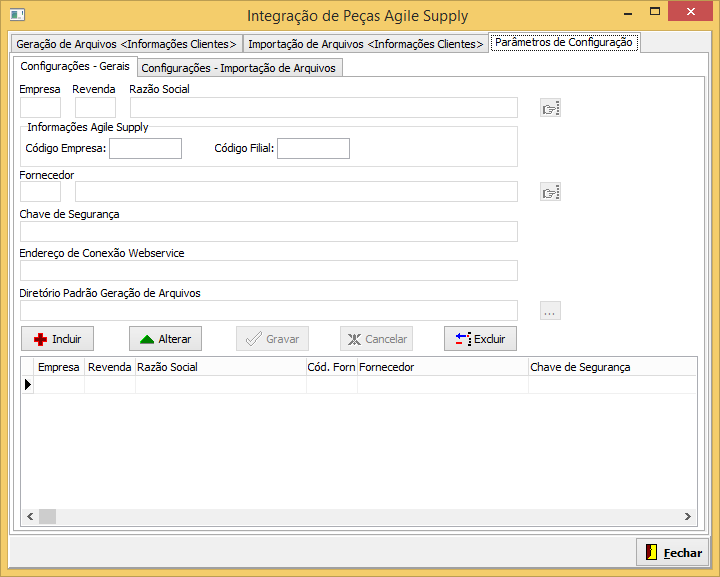Click the Empresa column header in grid
The image size is (720, 577).
click(59, 367)
